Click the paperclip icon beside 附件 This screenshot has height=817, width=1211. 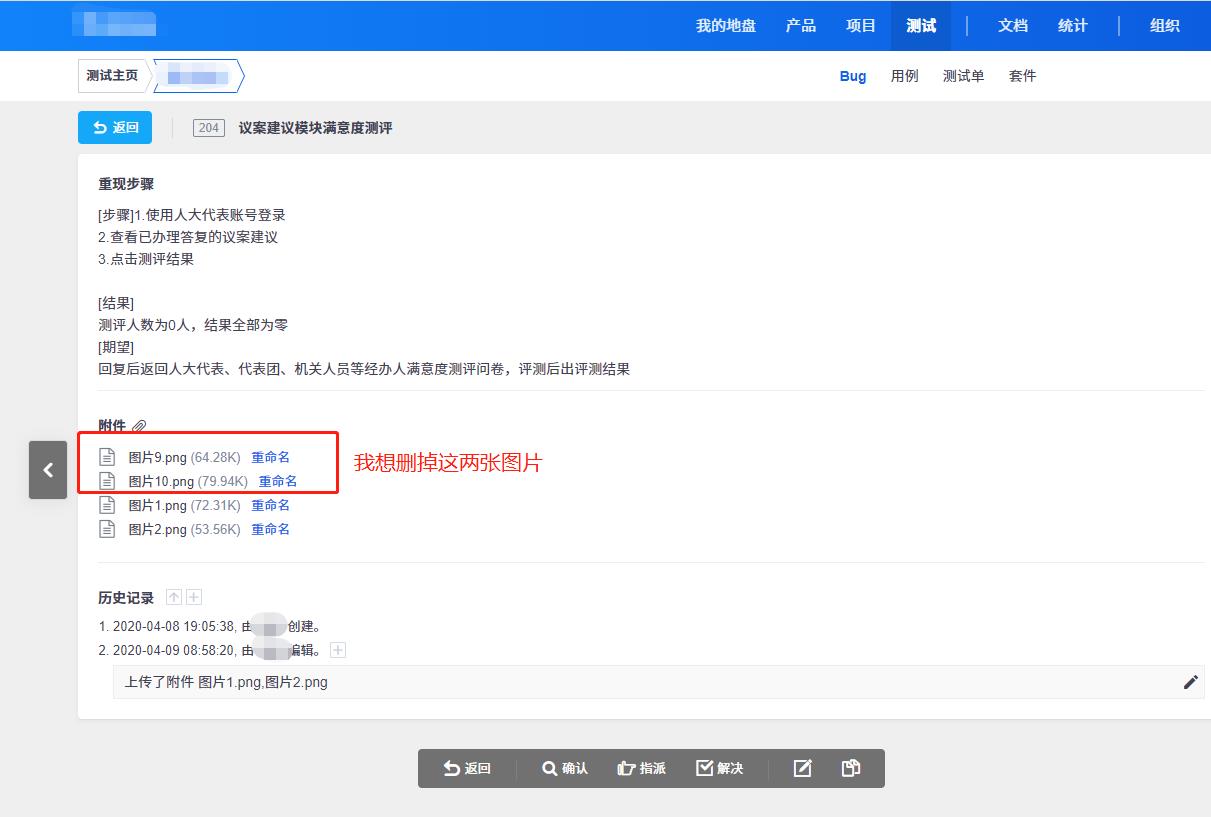pyautogui.click(x=139, y=426)
